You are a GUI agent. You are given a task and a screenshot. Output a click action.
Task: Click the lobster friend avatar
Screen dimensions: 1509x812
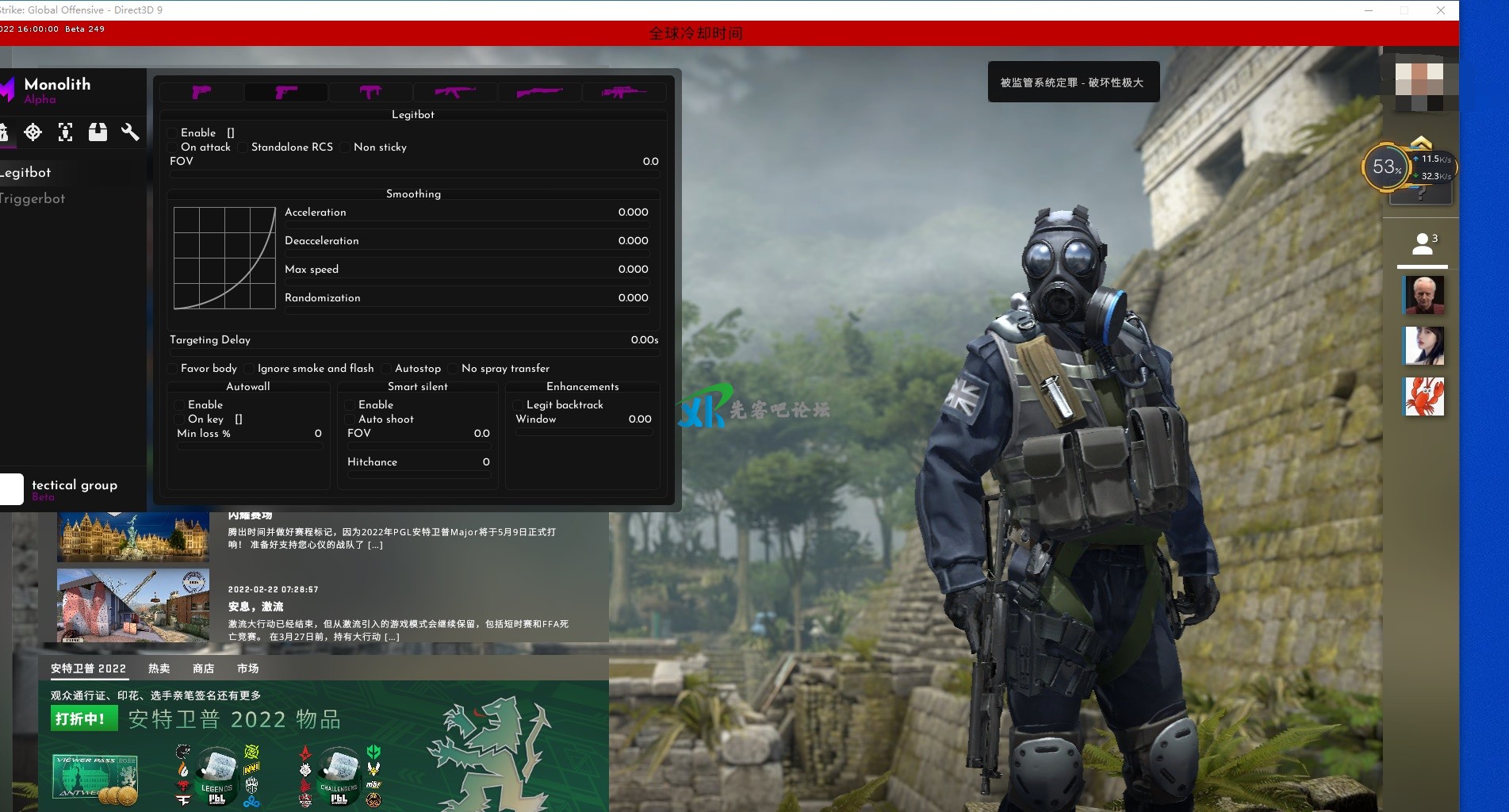point(1423,396)
